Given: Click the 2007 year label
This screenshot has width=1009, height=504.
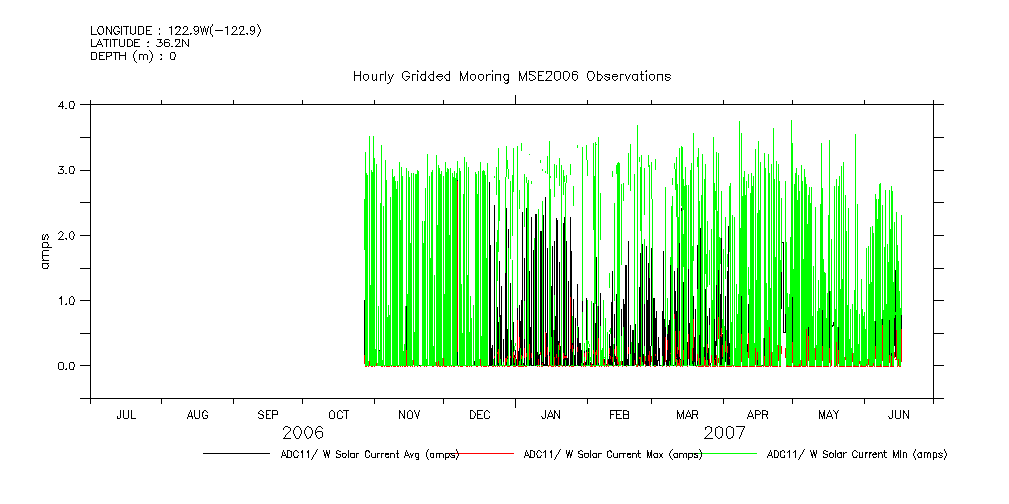Looking at the screenshot, I should tap(724, 433).
